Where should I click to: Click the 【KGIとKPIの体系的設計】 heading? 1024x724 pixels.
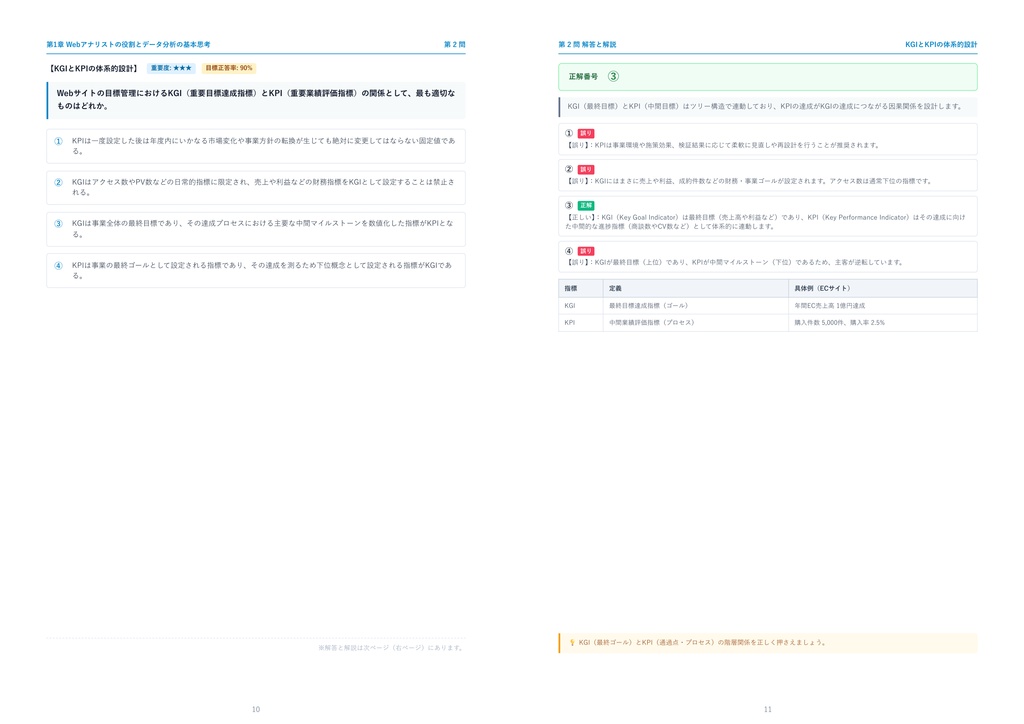[x=93, y=69]
